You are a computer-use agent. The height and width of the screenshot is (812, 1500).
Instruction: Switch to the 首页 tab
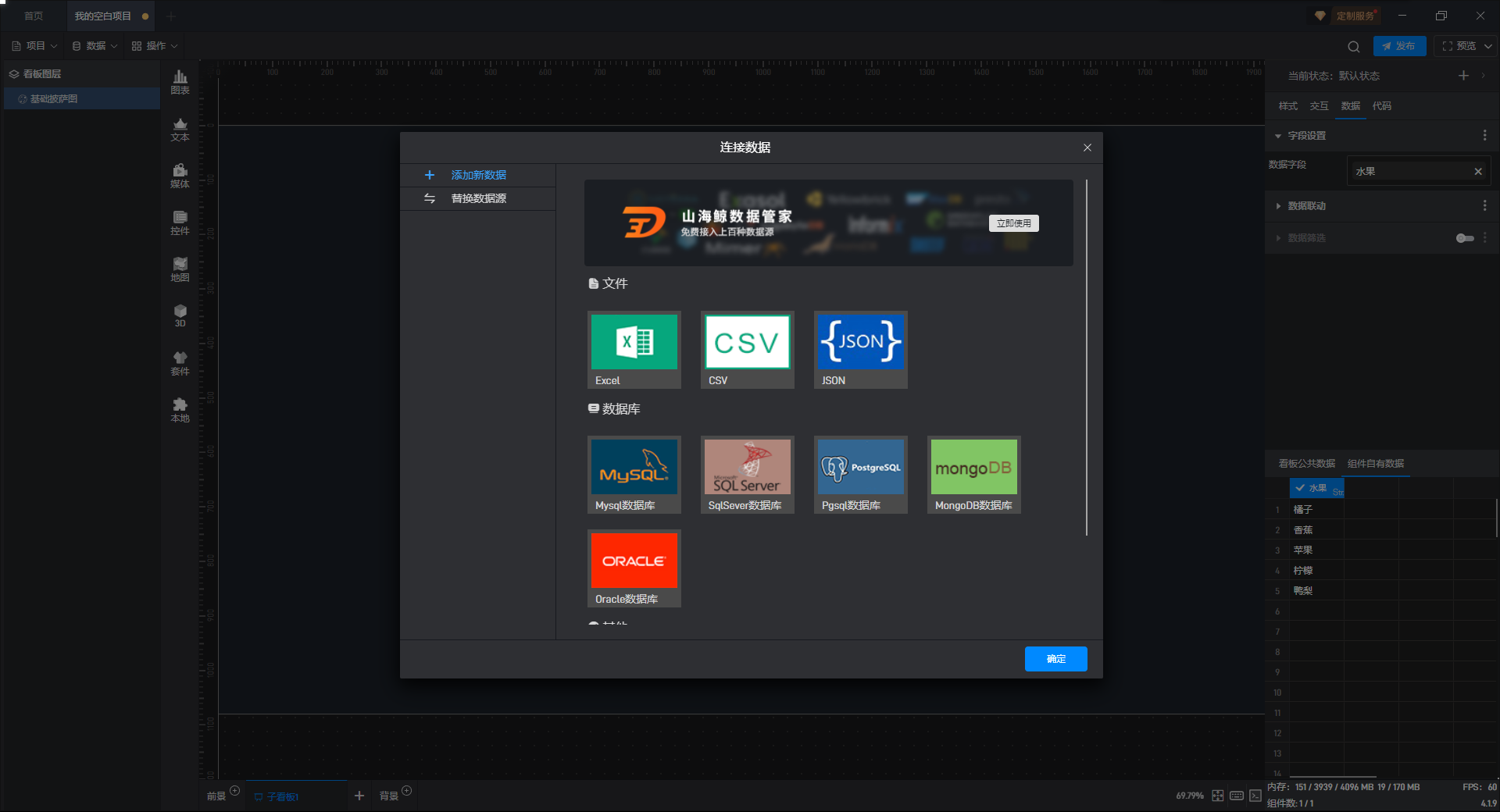coord(34,16)
